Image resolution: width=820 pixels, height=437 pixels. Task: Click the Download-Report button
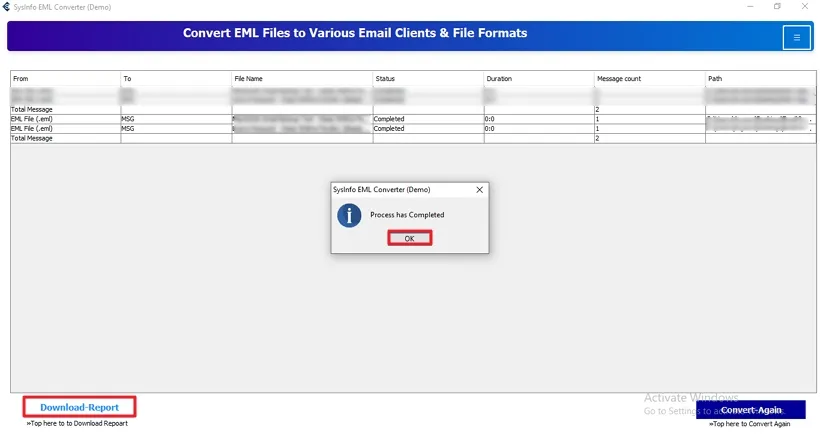point(79,407)
